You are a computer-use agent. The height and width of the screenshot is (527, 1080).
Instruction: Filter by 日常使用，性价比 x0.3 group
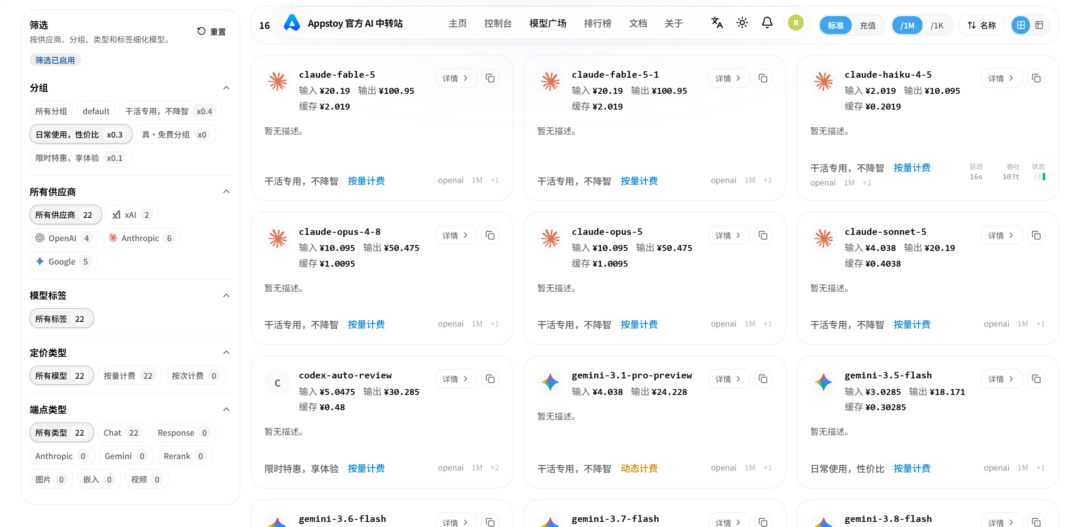[x=79, y=134]
